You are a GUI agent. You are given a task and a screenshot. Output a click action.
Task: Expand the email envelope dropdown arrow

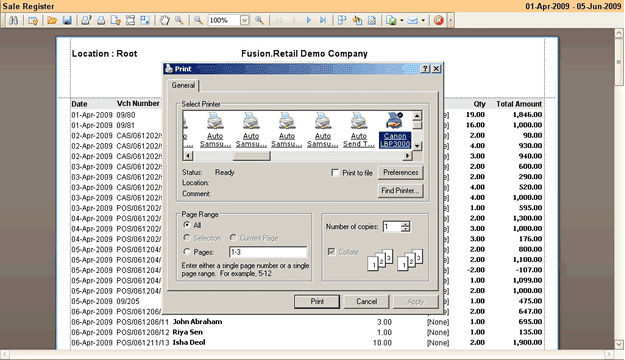[x=423, y=20]
